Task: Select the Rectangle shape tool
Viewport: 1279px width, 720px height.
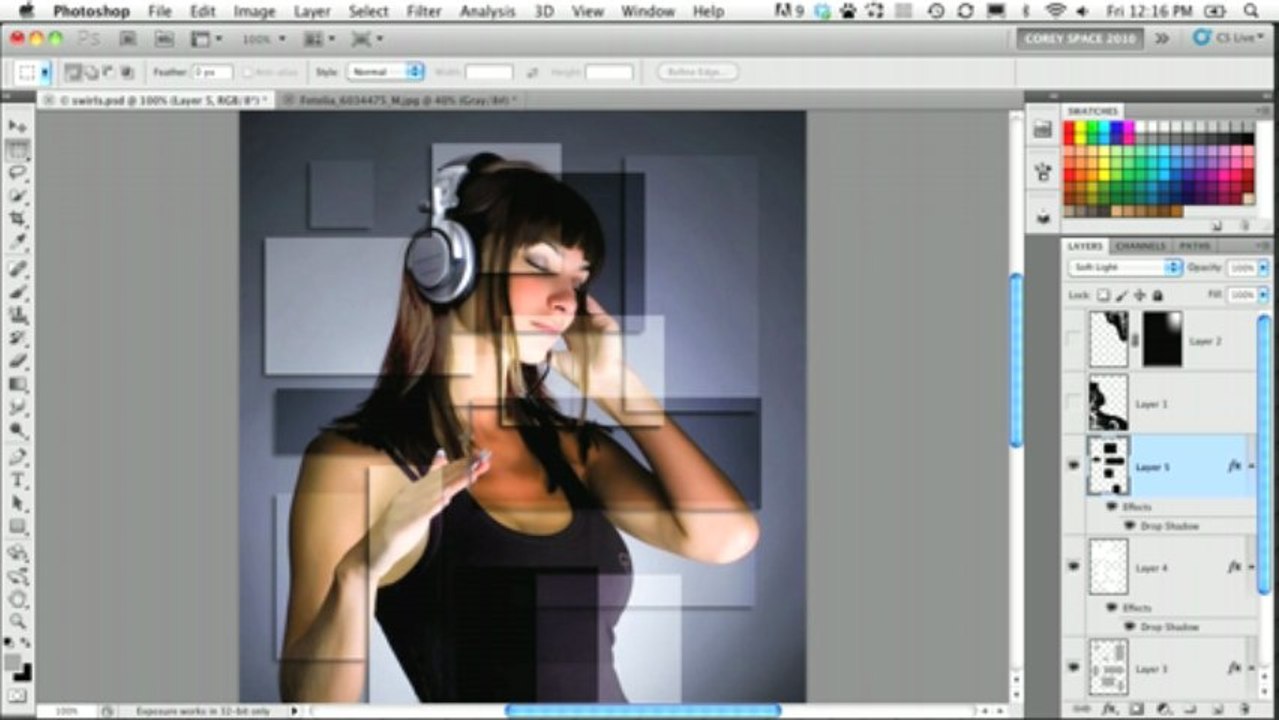Action: (18, 526)
